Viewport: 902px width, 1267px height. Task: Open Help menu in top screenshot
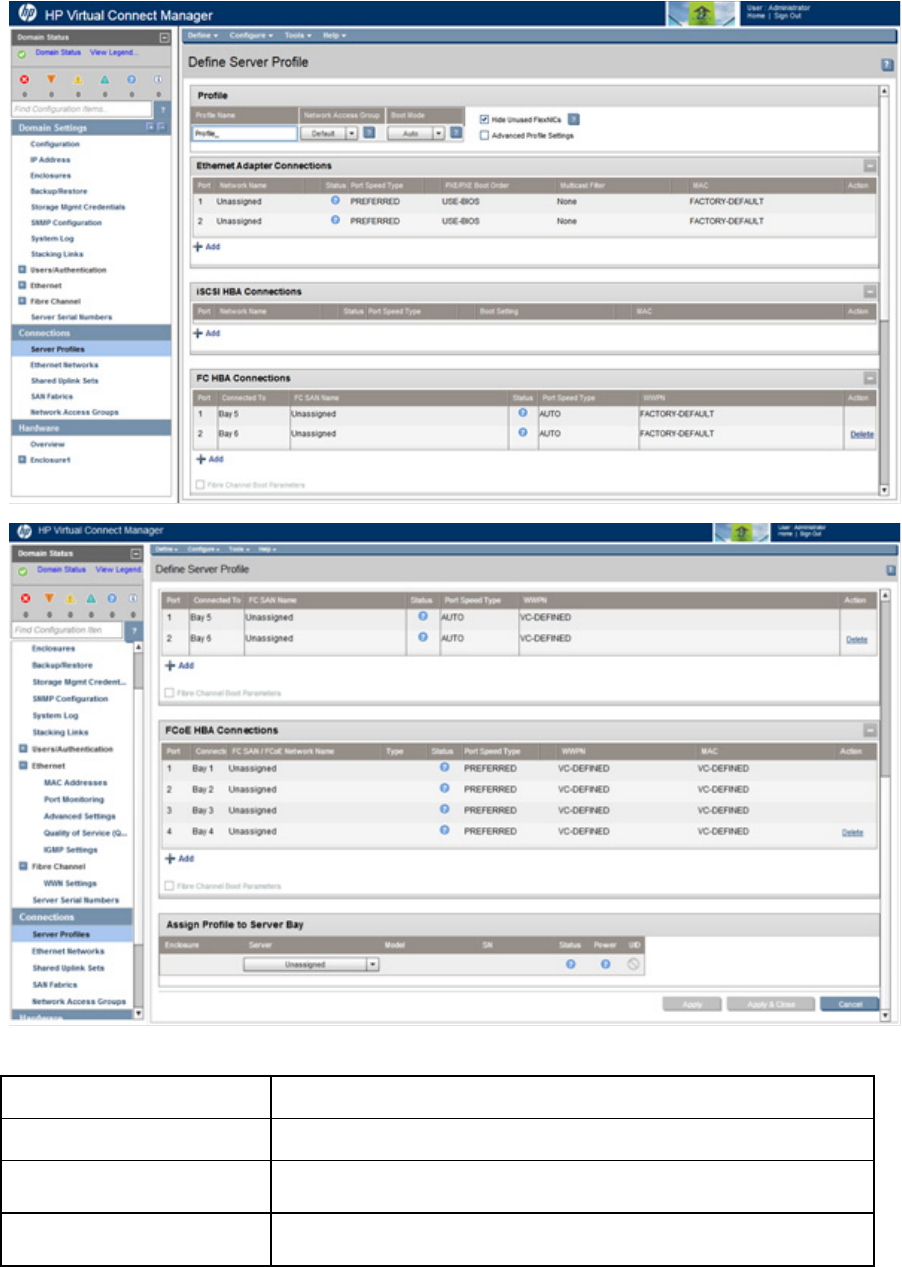pos(334,35)
